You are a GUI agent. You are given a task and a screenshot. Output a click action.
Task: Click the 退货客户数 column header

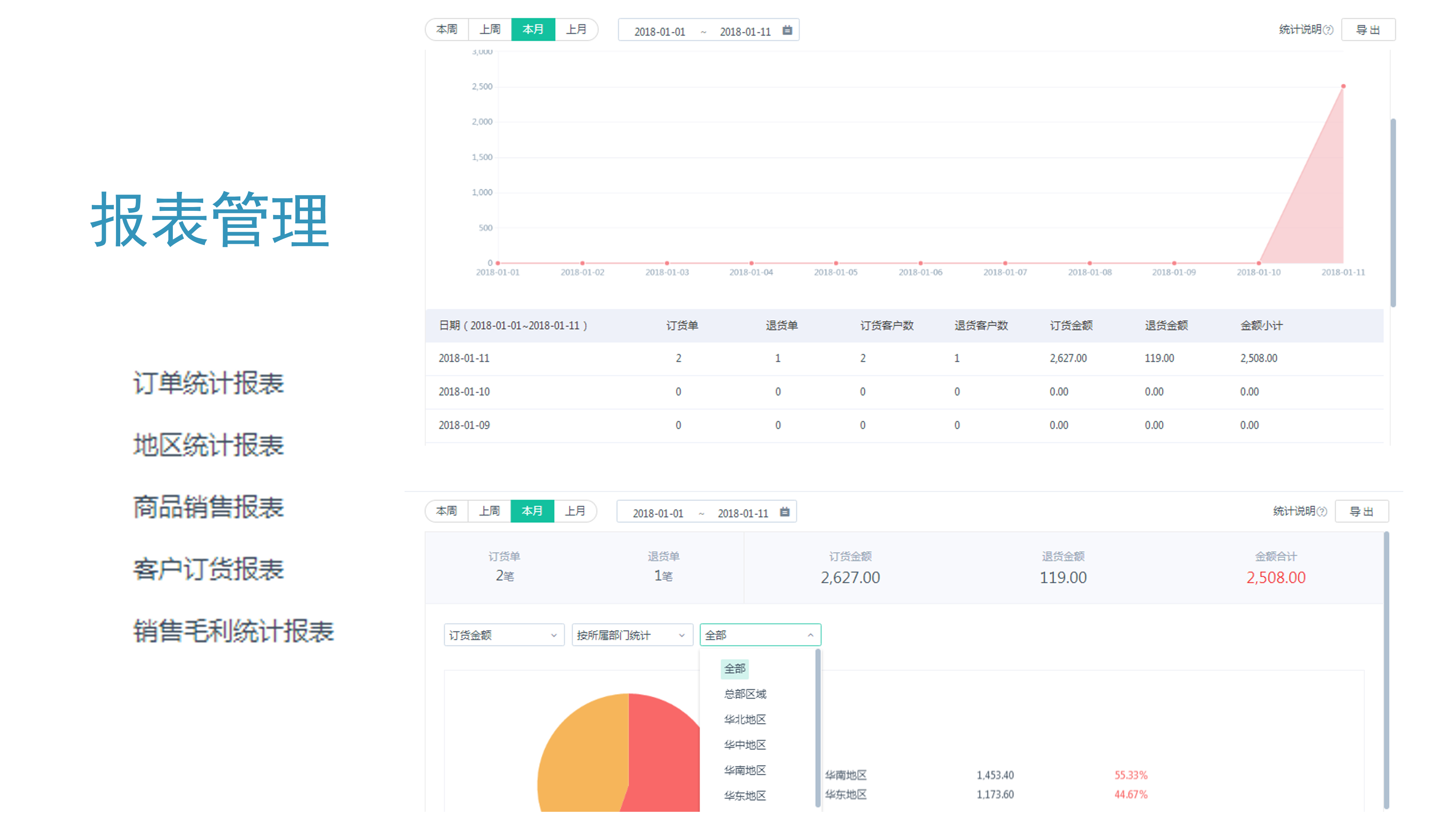(981, 326)
